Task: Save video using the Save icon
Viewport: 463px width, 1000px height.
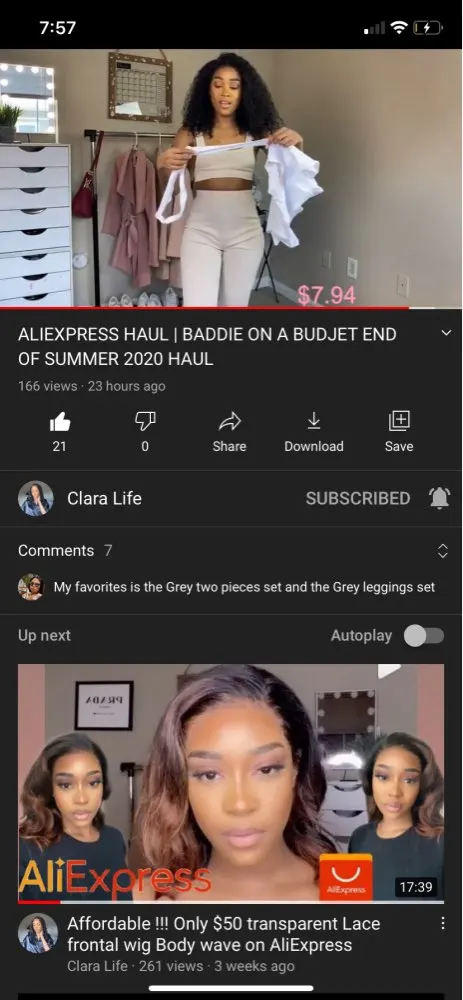Action: [x=399, y=421]
